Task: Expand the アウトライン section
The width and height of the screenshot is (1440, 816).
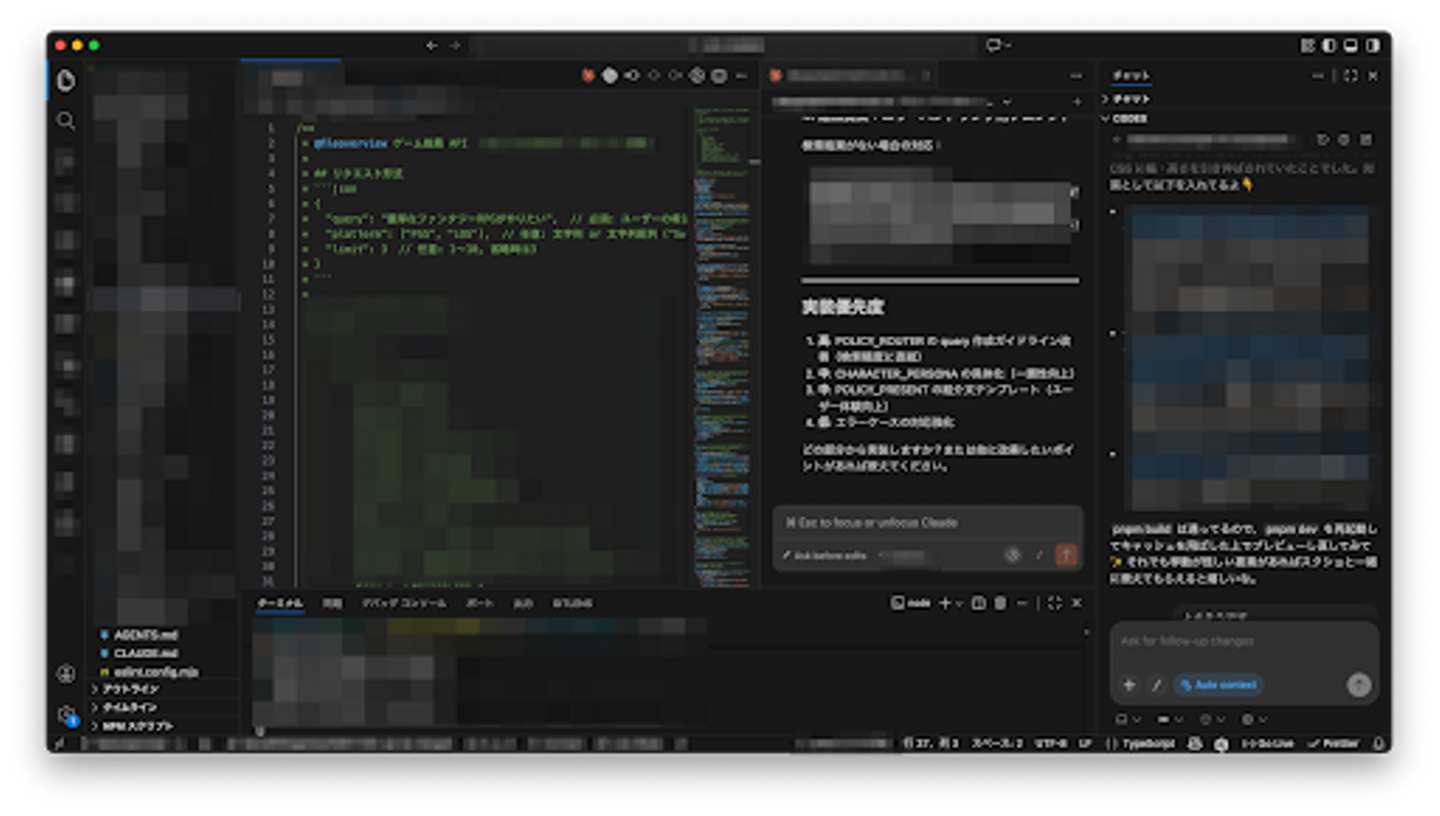Action: pos(130,689)
